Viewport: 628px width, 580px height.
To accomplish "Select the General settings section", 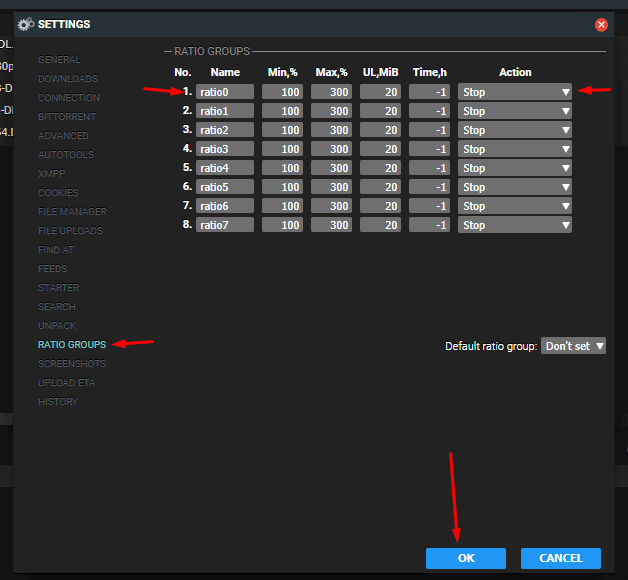I will tap(59, 60).
